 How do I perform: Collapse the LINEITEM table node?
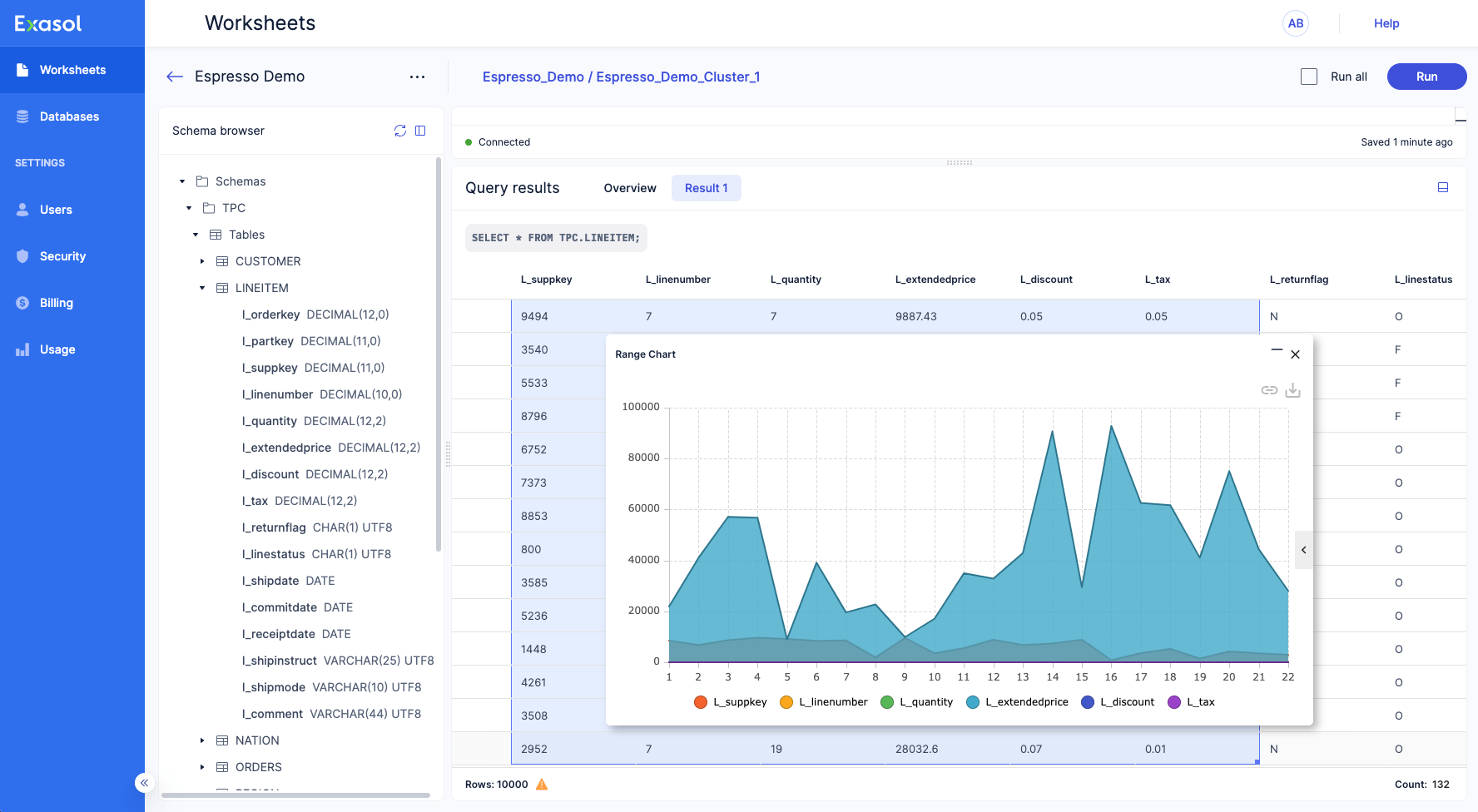pos(202,288)
